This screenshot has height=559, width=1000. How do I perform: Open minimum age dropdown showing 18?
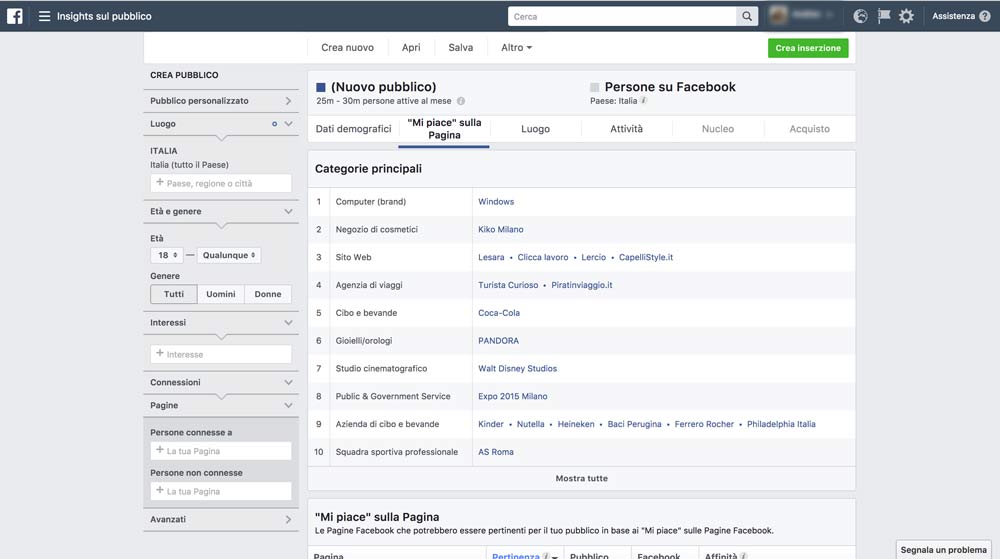click(167, 255)
